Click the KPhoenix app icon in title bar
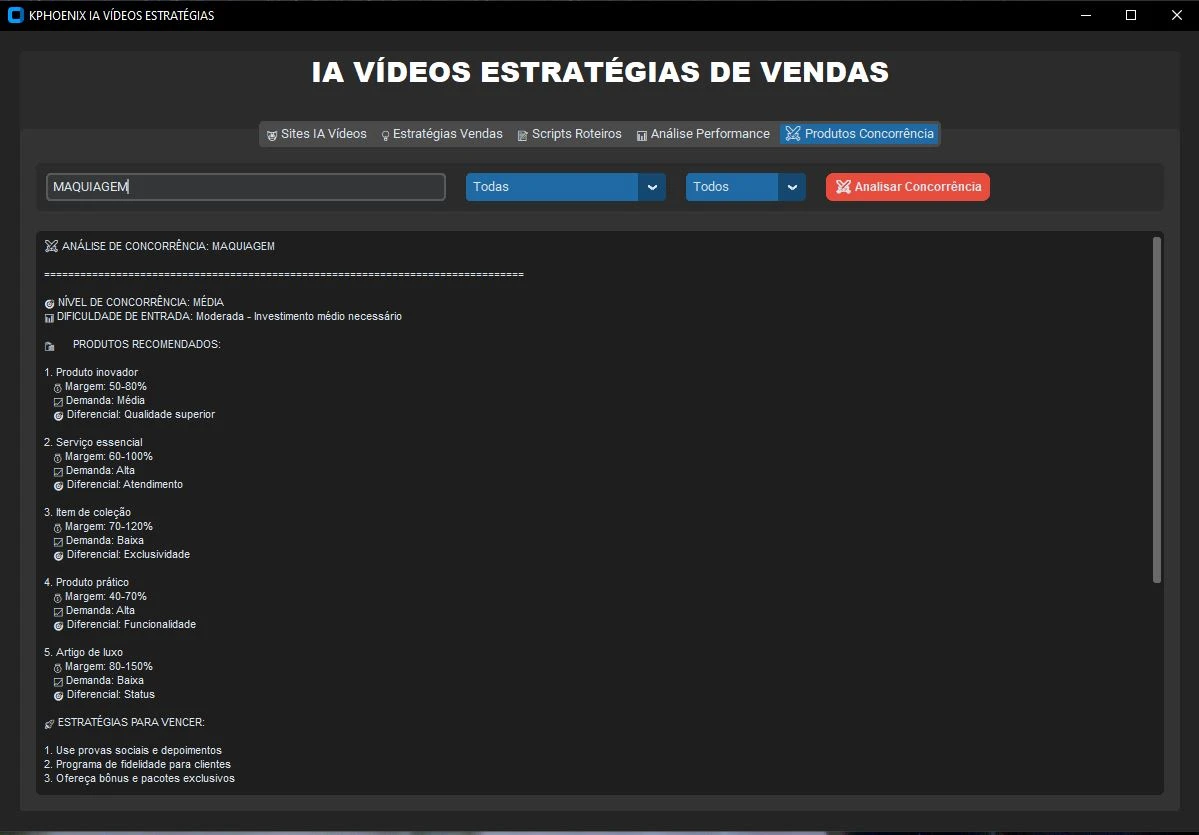Image resolution: width=1199 pixels, height=835 pixels. 15,15
